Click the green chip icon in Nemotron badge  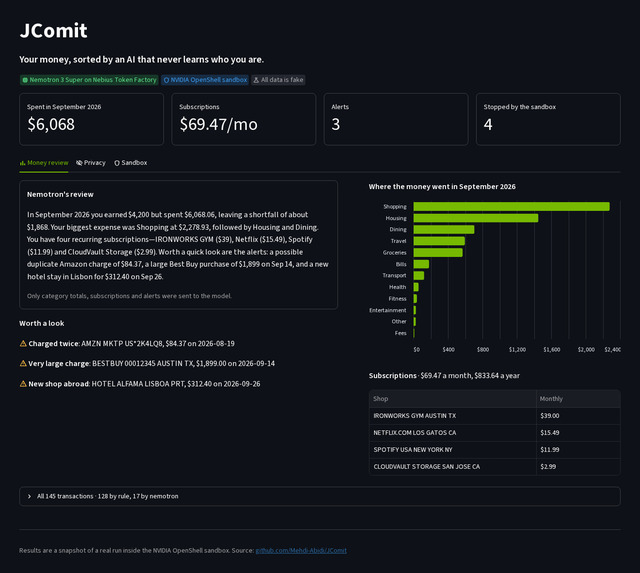pyautogui.click(x=25, y=80)
